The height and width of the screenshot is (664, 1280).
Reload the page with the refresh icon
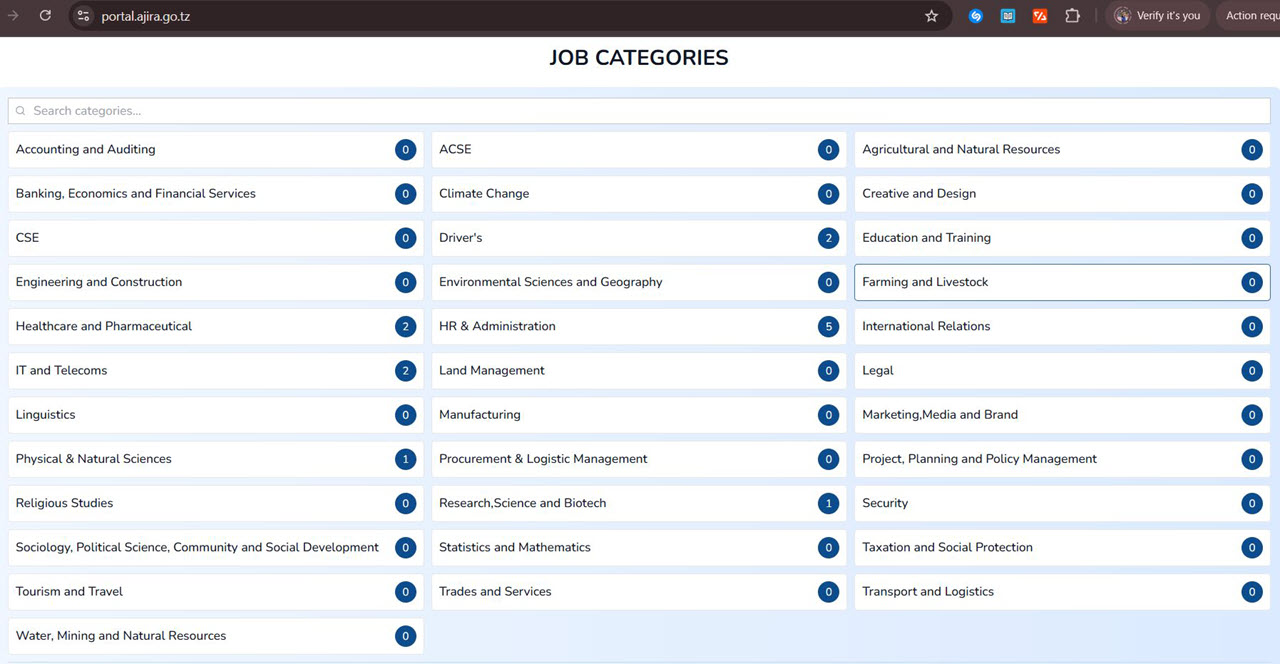(x=45, y=16)
